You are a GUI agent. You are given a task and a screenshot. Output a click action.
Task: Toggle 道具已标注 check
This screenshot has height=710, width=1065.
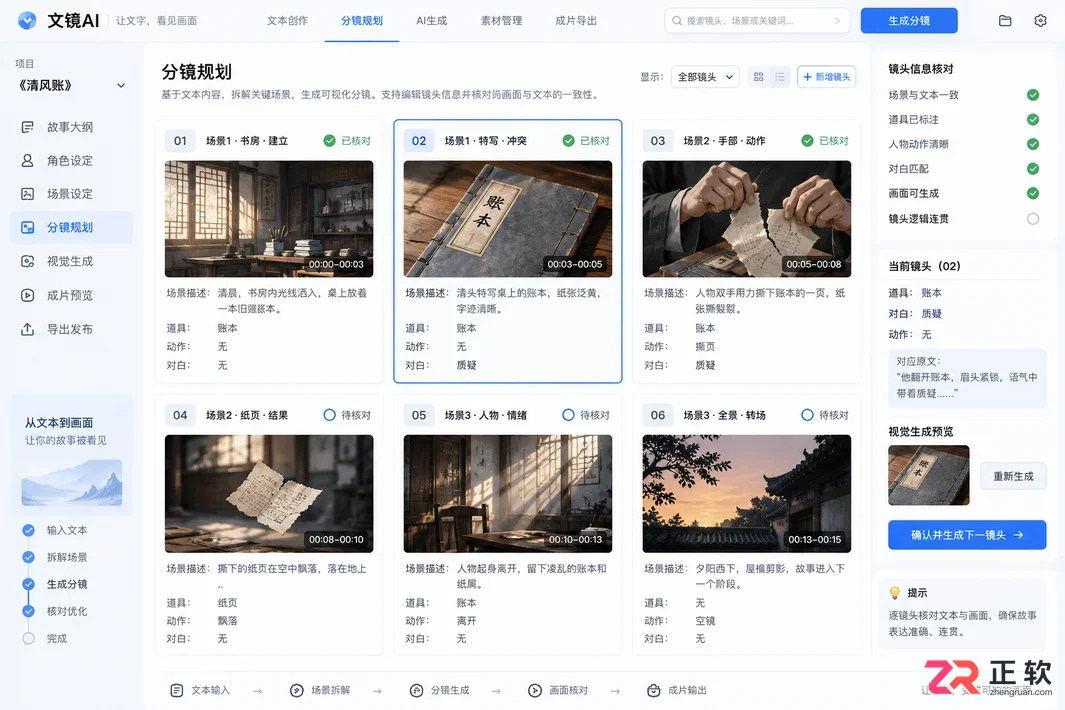[x=1032, y=120]
